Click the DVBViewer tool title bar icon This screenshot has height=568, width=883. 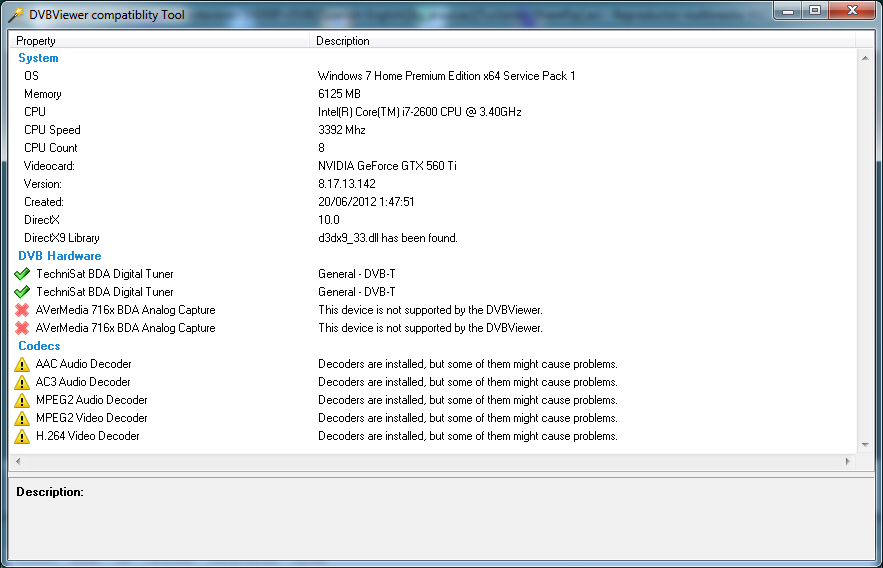click(x=16, y=15)
